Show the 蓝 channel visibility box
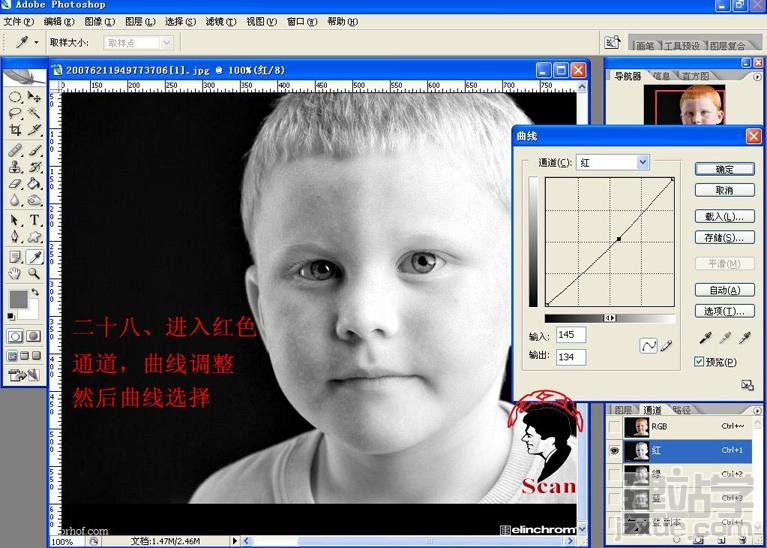This screenshot has width=767, height=548. [614, 498]
